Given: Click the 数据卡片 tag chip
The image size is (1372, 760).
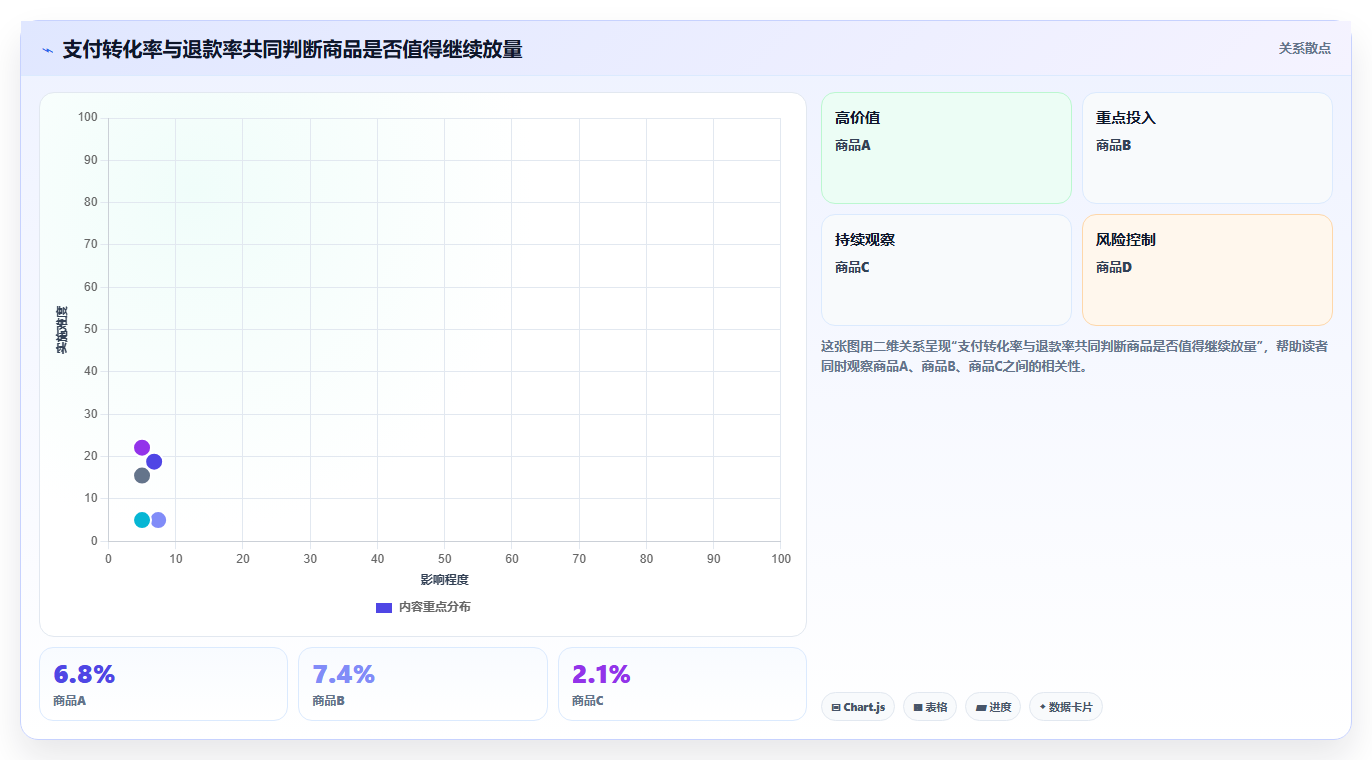Looking at the screenshot, I should pyautogui.click(x=1066, y=707).
